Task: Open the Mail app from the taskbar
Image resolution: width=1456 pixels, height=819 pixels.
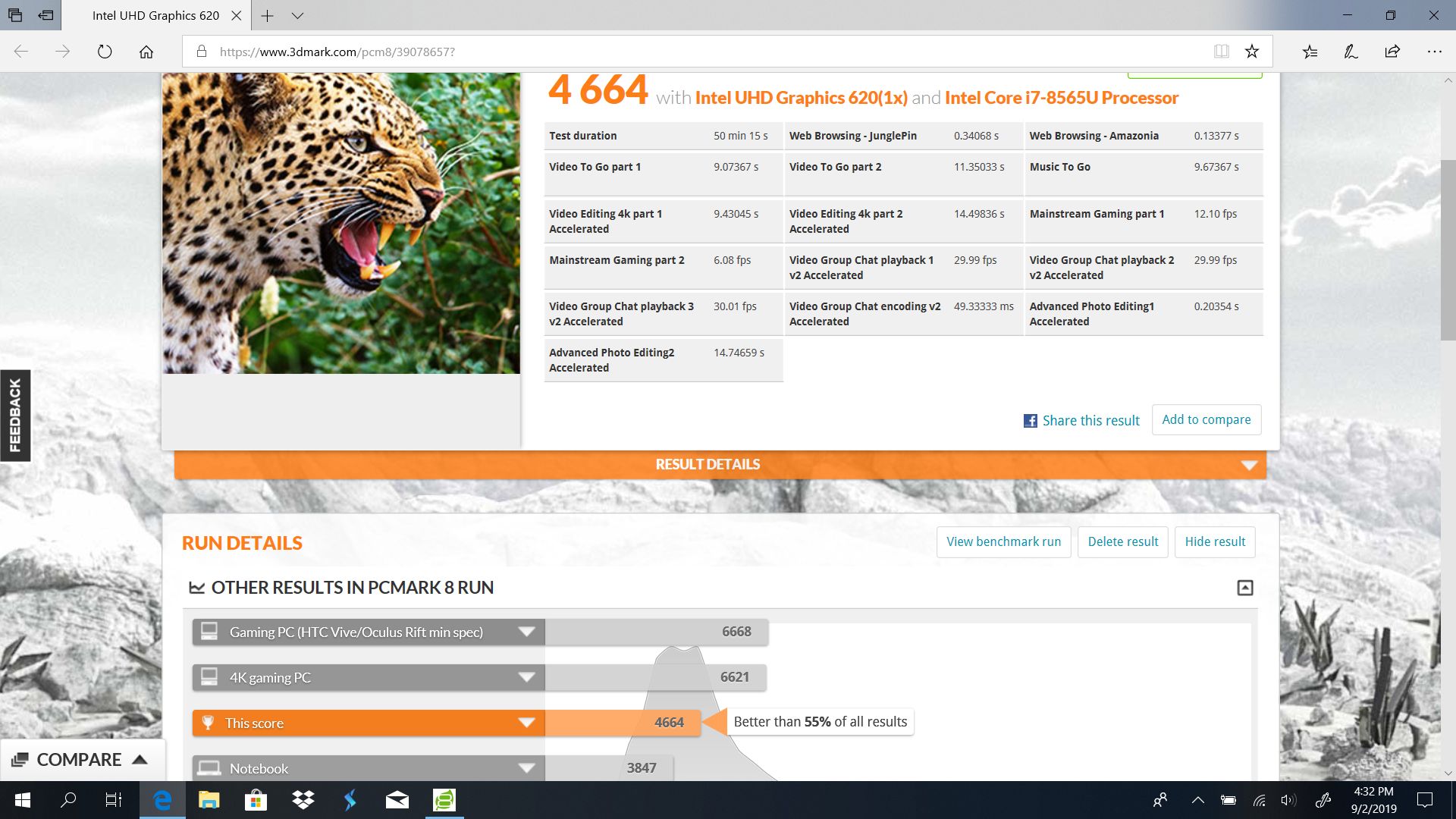Action: click(x=397, y=800)
